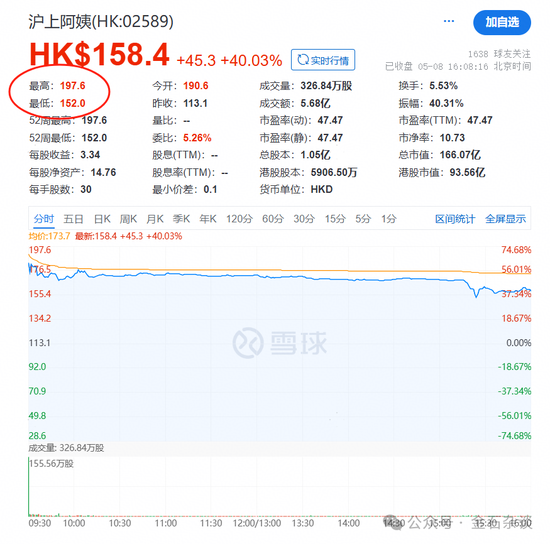
Task: Click the 10:30 time axis label
Action: (120, 523)
